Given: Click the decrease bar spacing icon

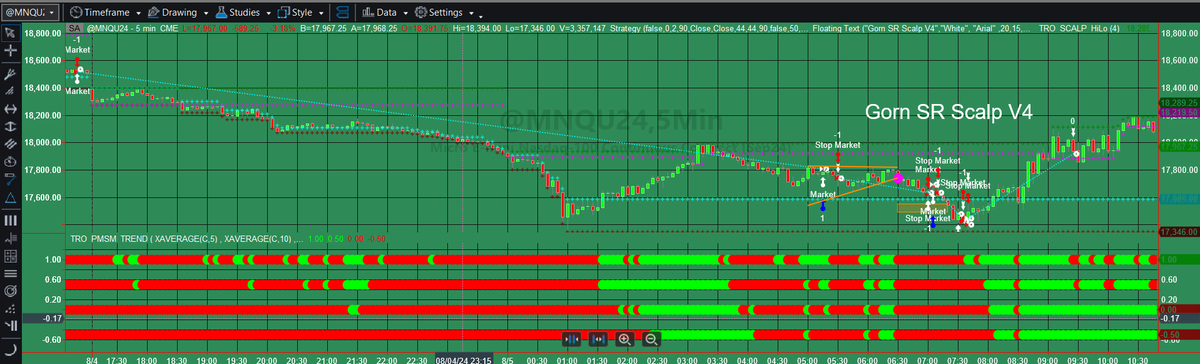Looking at the screenshot, I should point(572,340).
